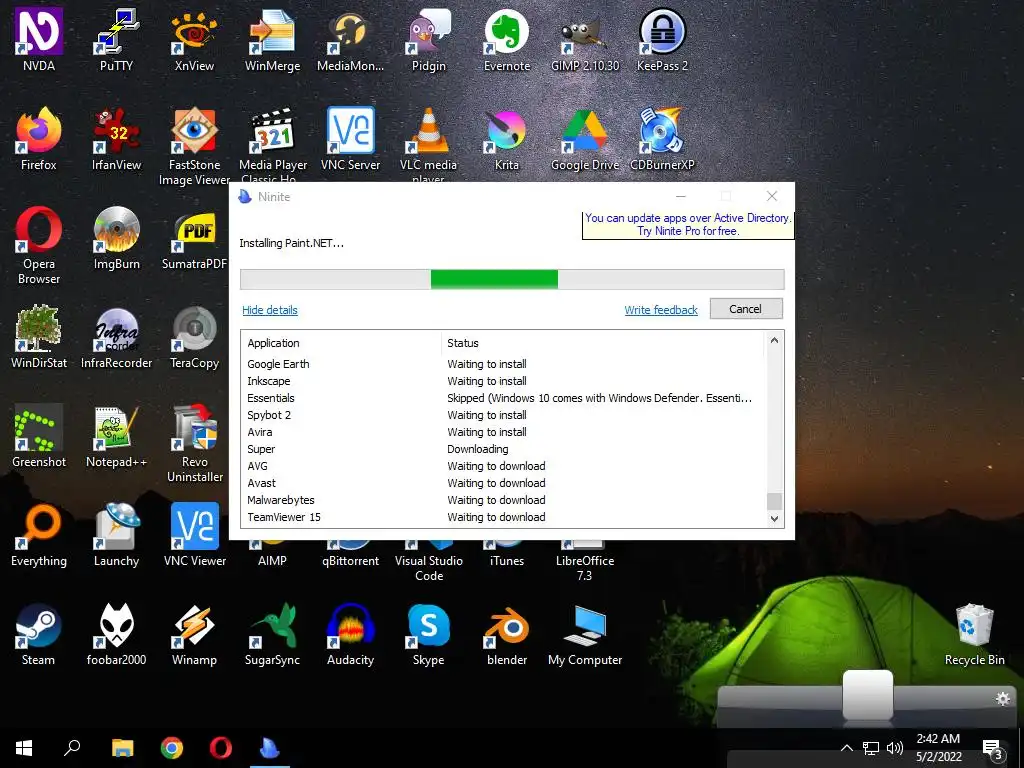Viewport: 1024px width, 768px height.
Task: Launch CDBurnerXP desktop icon
Action: tap(662, 138)
